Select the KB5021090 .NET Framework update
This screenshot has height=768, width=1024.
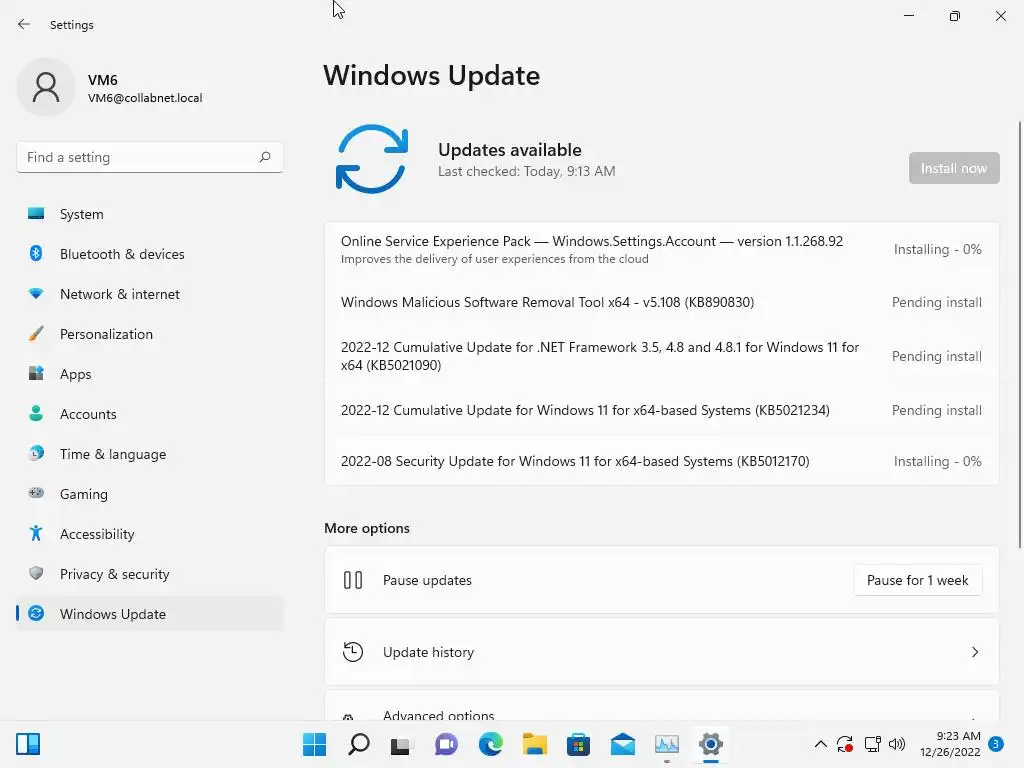662,356
